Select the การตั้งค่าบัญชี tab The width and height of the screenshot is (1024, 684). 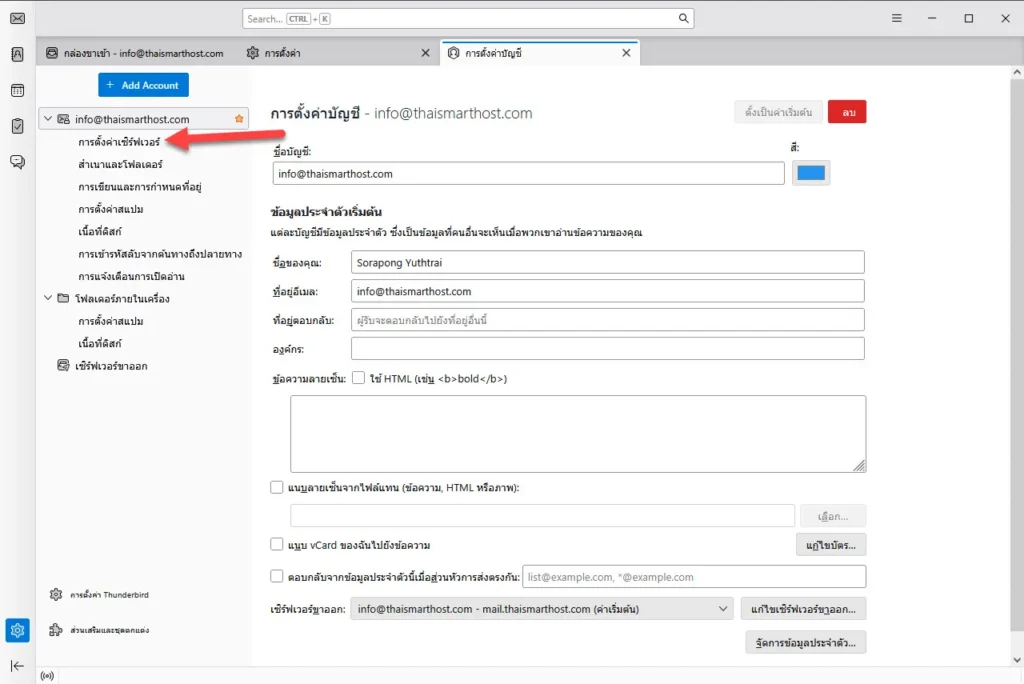(540, 53)
